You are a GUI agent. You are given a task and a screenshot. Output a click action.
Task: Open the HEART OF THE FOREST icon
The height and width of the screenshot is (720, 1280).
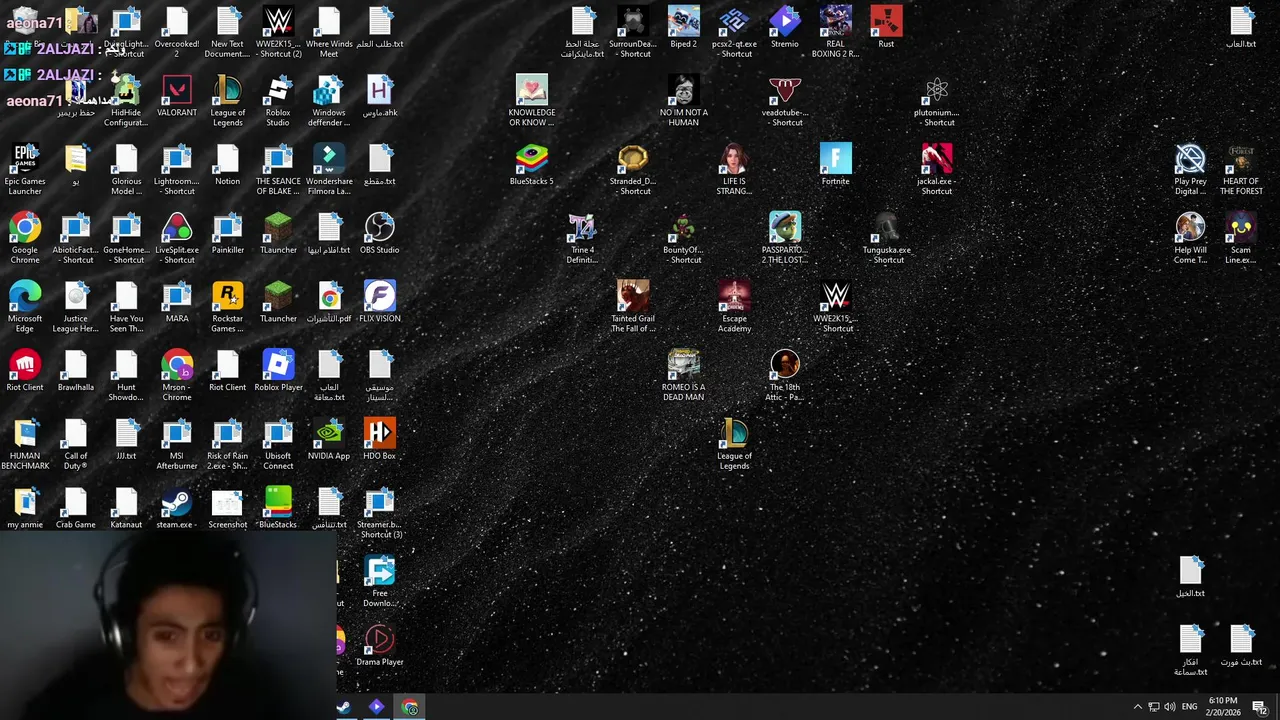click(x=1241, y=168)
